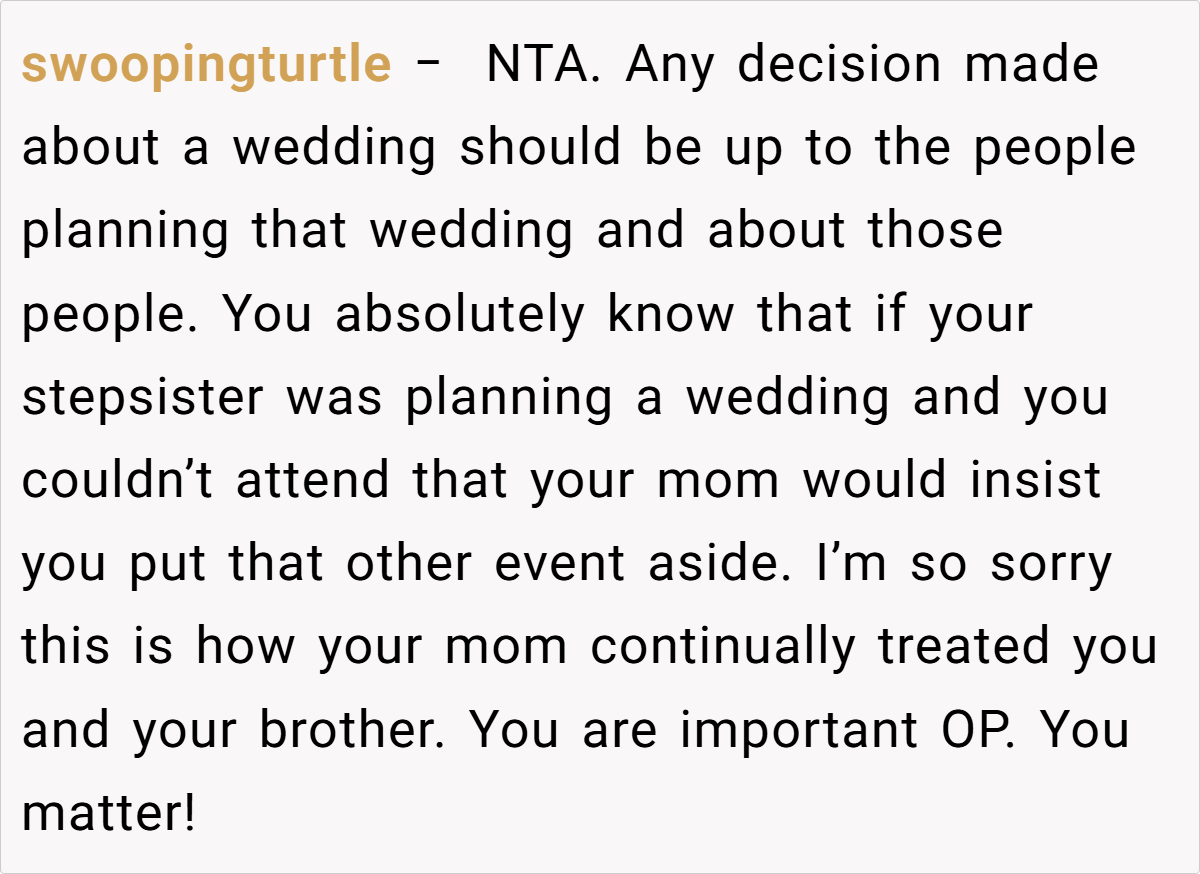Click the word "absolutely" in the comment
This screenshot has width=1200, height=874.
460,315
